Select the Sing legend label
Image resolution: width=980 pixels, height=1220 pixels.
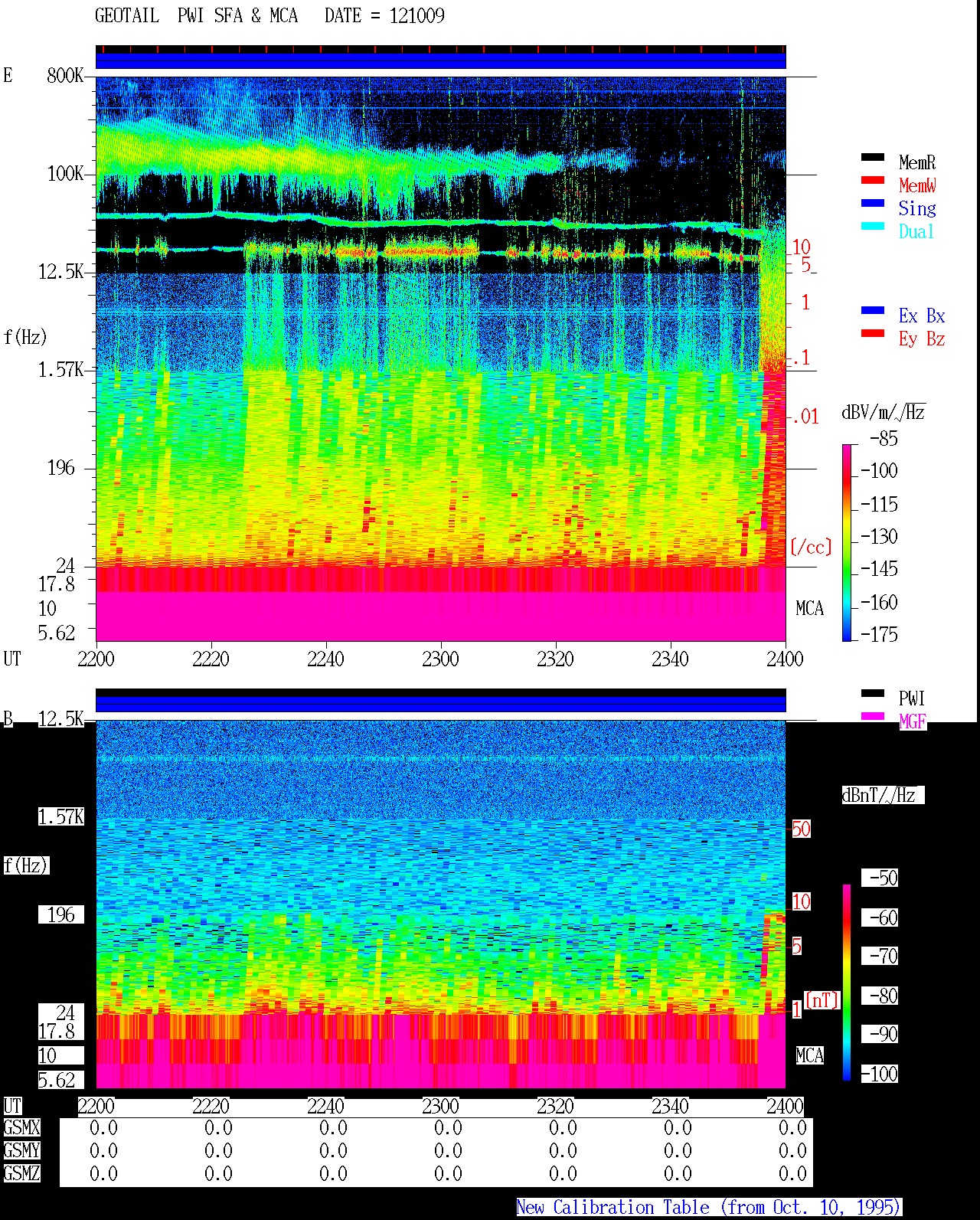917,208
